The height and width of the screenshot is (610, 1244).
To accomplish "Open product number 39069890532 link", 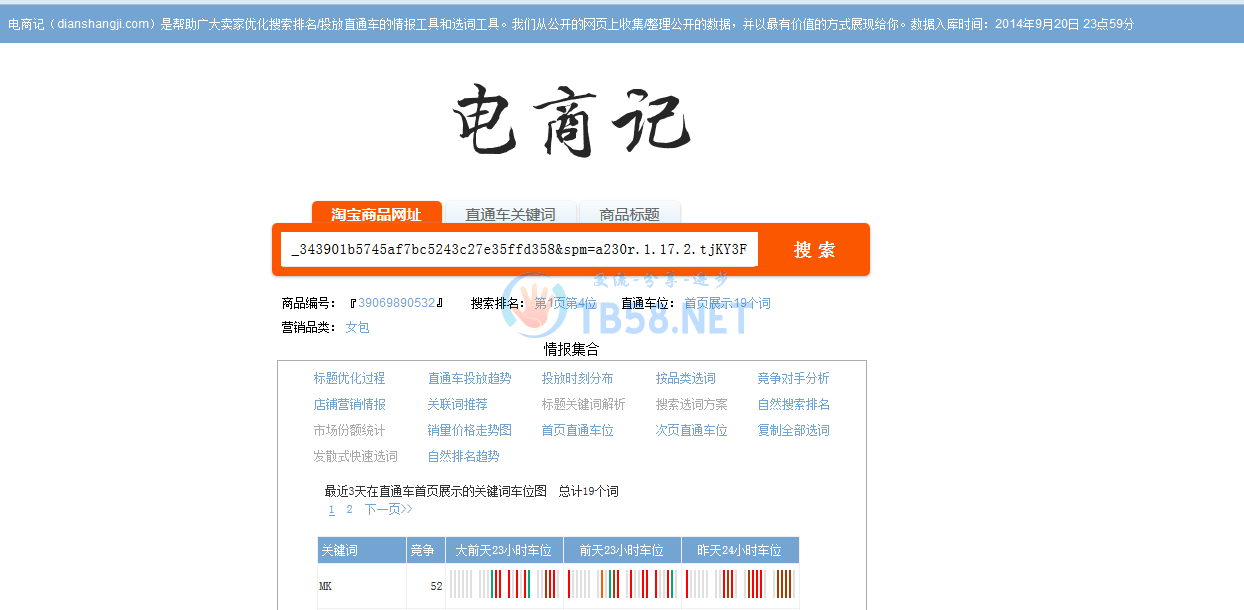I will [x=397, y=303].
